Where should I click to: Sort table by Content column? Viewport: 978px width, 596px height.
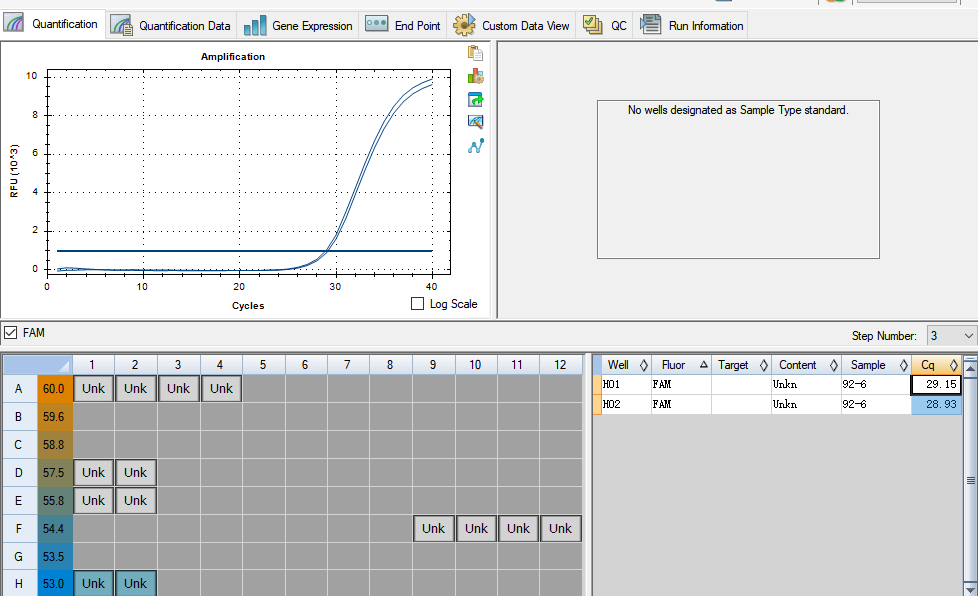click(806, 365)
